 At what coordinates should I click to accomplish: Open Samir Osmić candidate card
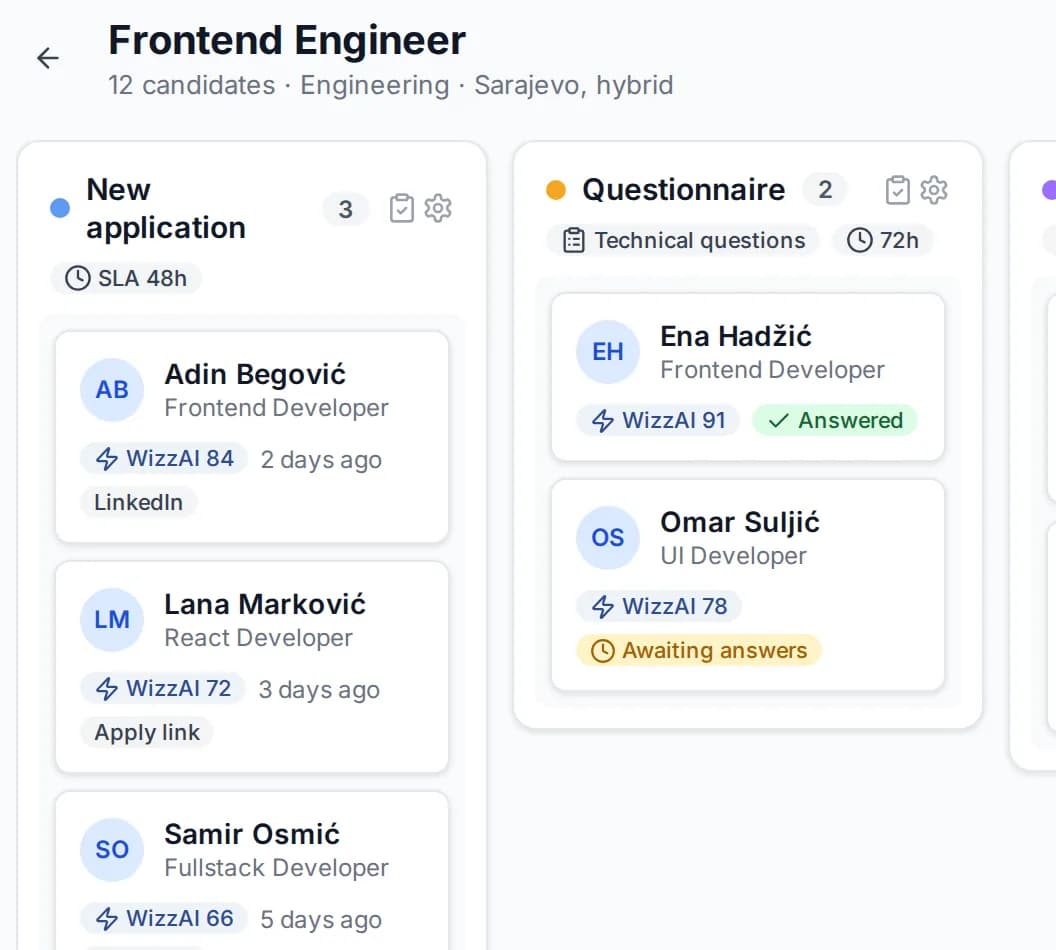[x=252, y=871]
